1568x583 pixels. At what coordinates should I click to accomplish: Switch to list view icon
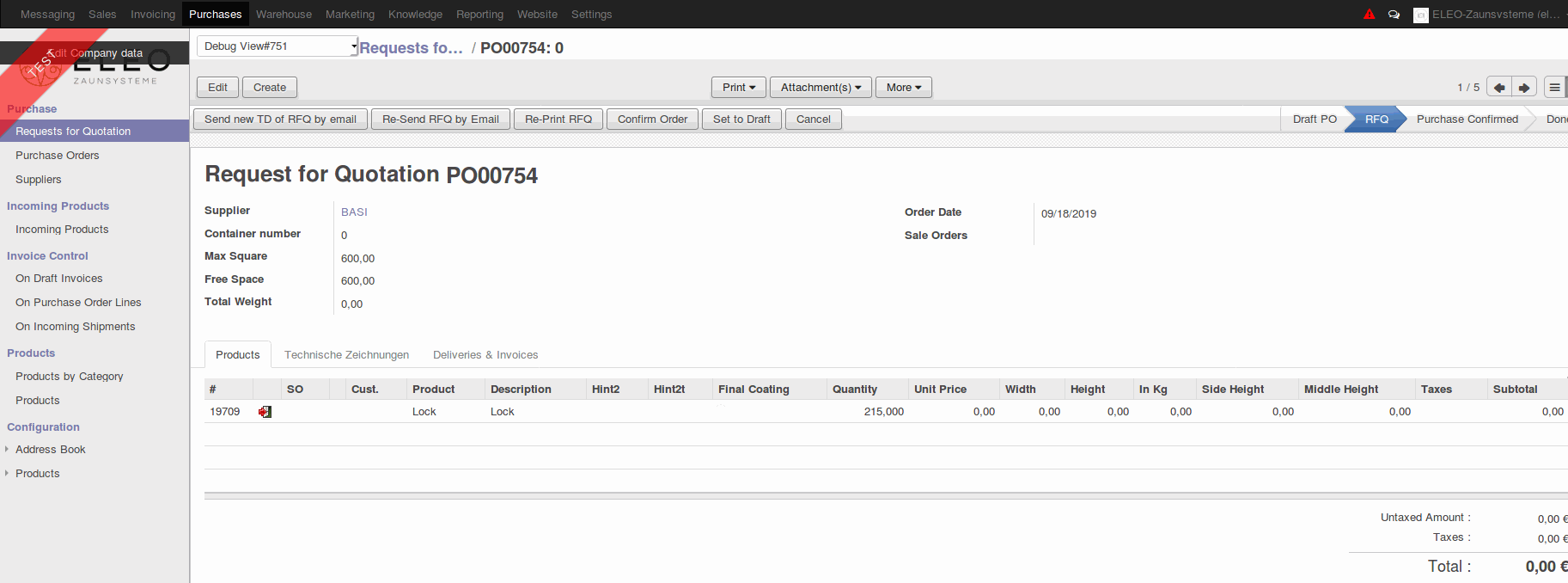point(1554,88)
